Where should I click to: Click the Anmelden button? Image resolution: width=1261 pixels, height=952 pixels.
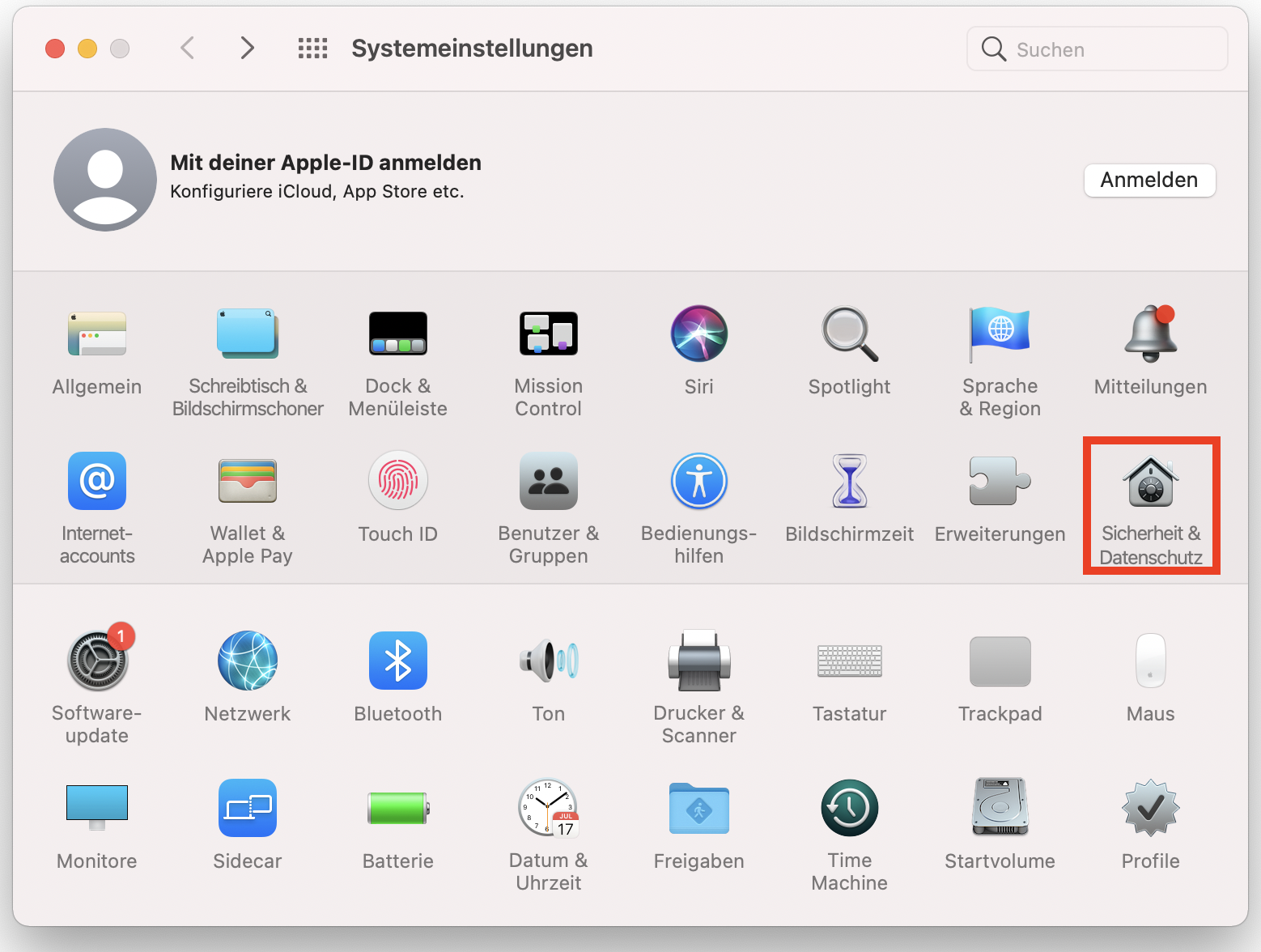click(x=1149, y=180)
